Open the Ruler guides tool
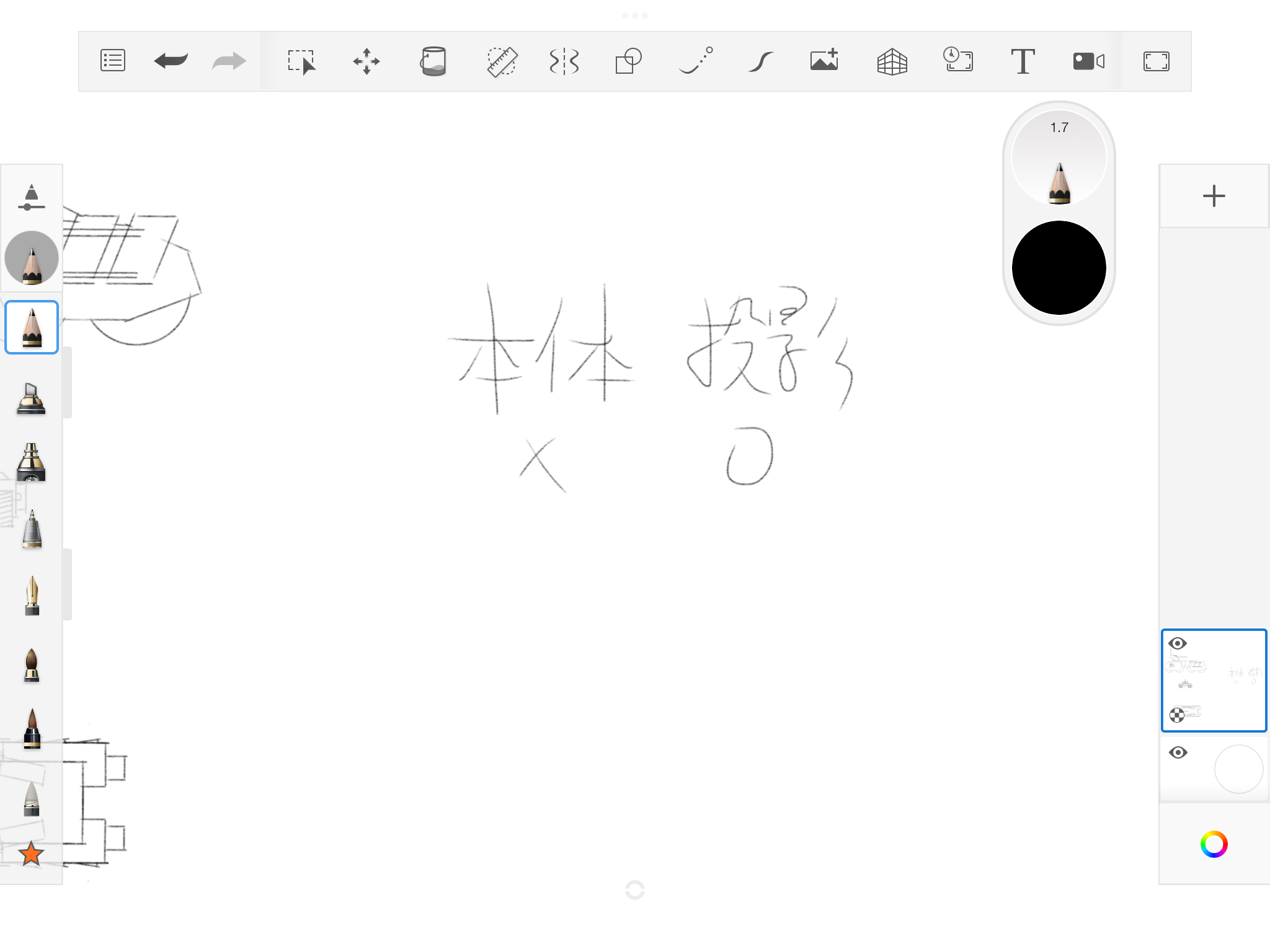1270x952 pixels. 501,61
